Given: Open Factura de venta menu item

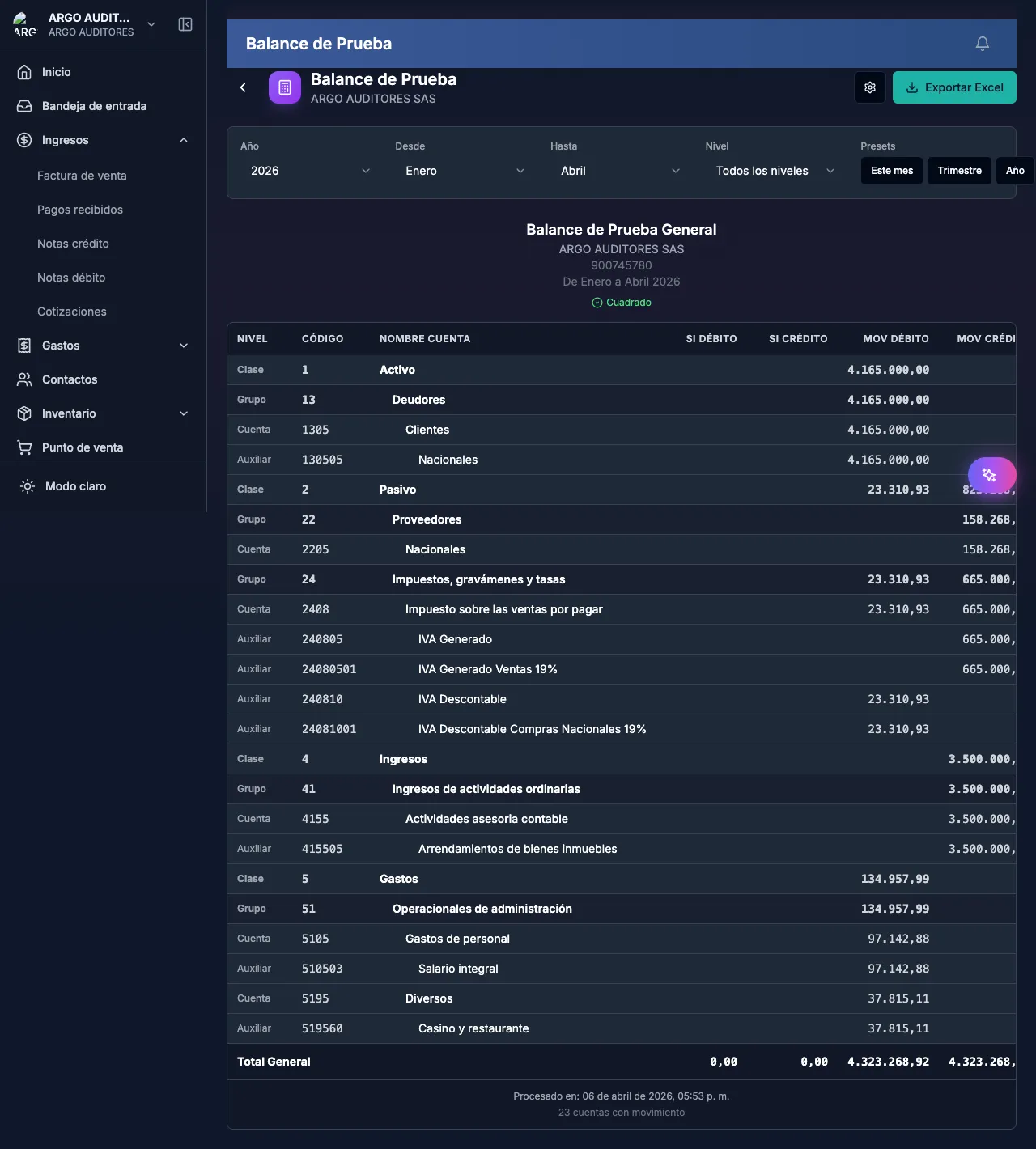Looking at the screenshot, I should (82, 176).
